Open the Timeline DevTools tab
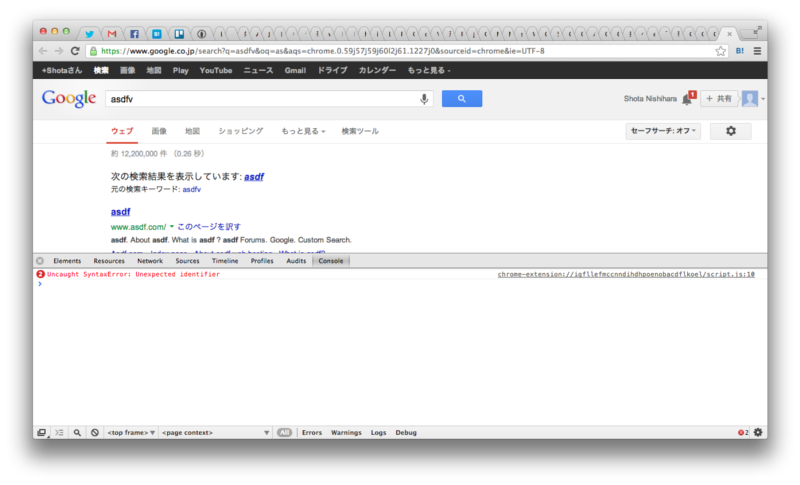Screen dimensions: 800x485 coord(225,261)
